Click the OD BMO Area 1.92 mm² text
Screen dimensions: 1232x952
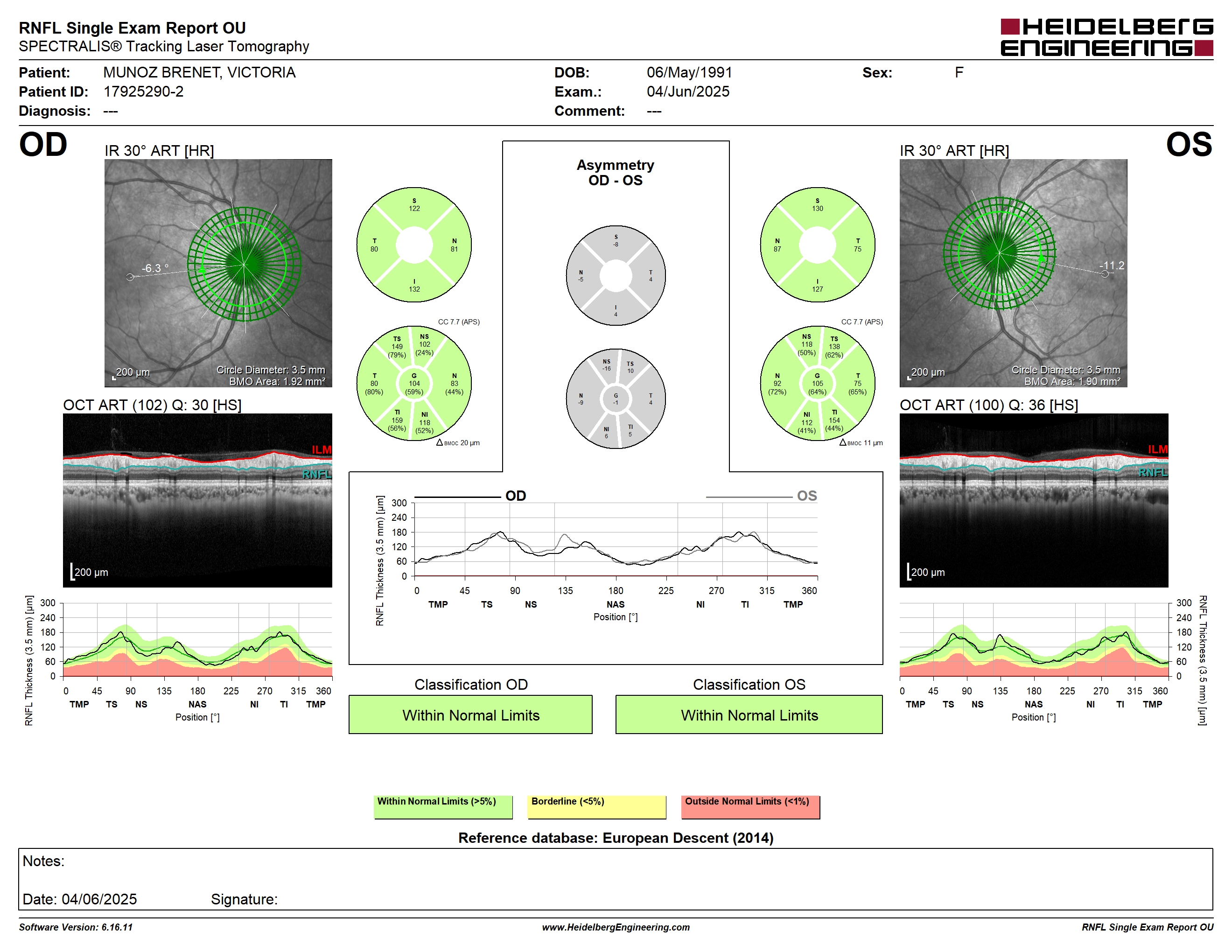(x=277, y=382)
